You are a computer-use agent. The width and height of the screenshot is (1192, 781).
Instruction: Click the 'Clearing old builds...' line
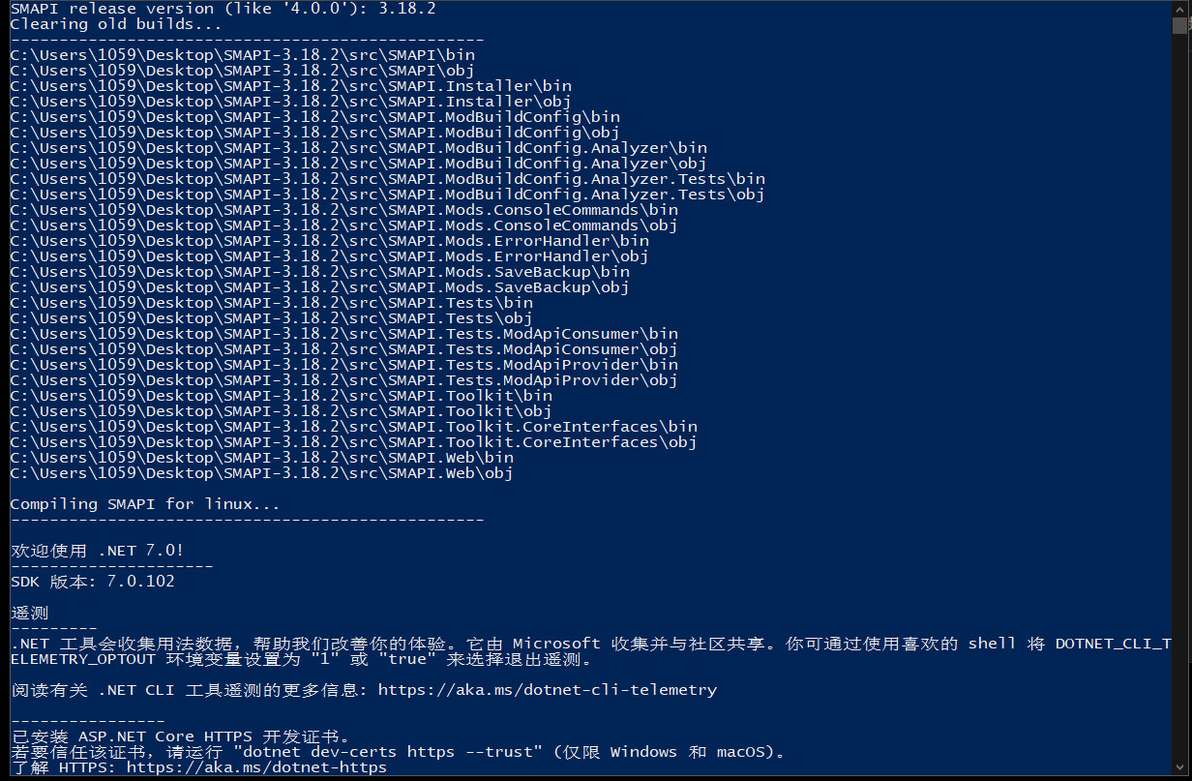[x=116, y=23]
